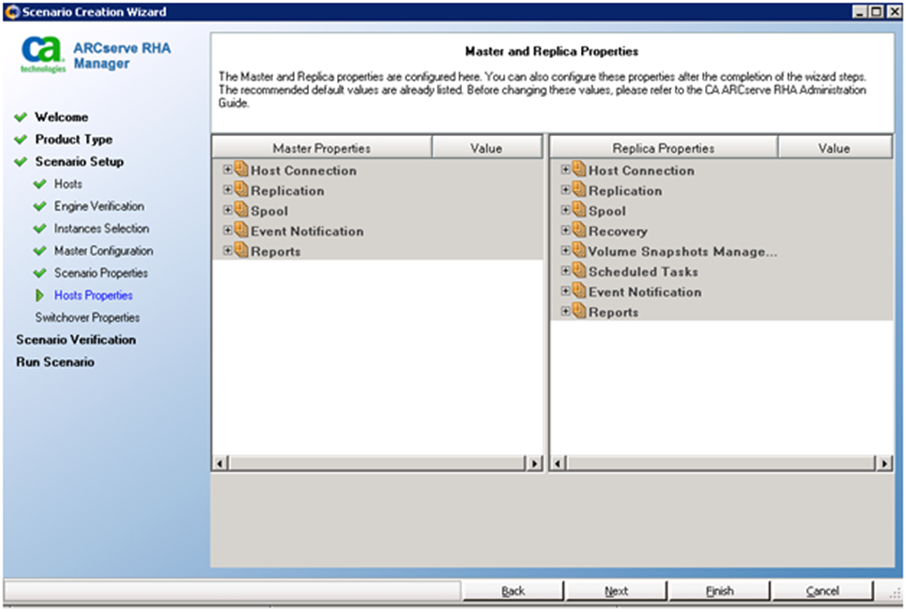Click Replica pane scroll left arrow
The height and width of the screenshot is (612, 906).
point(558,463)
